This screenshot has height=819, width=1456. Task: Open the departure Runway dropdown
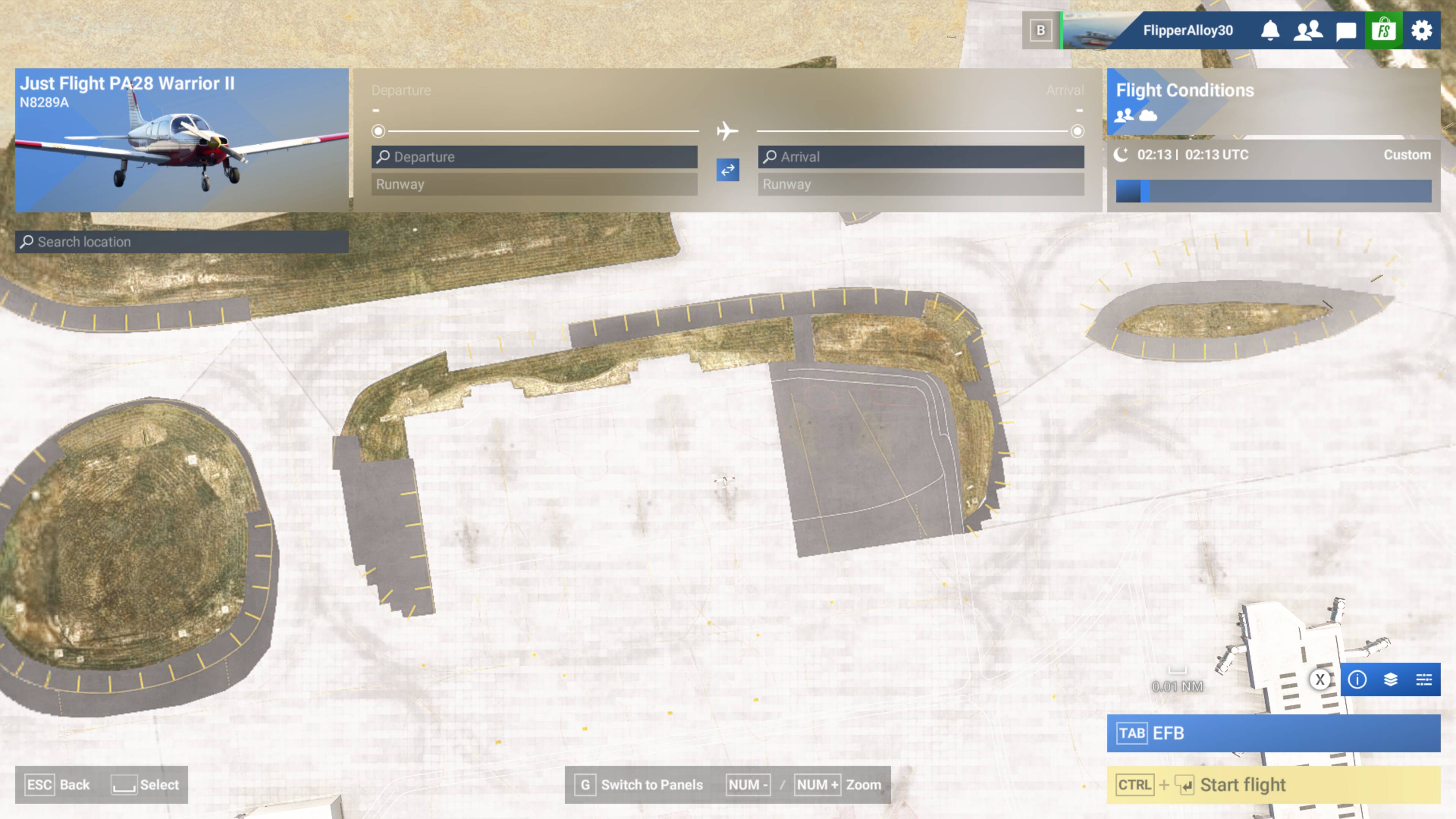(x=534, y=184)
